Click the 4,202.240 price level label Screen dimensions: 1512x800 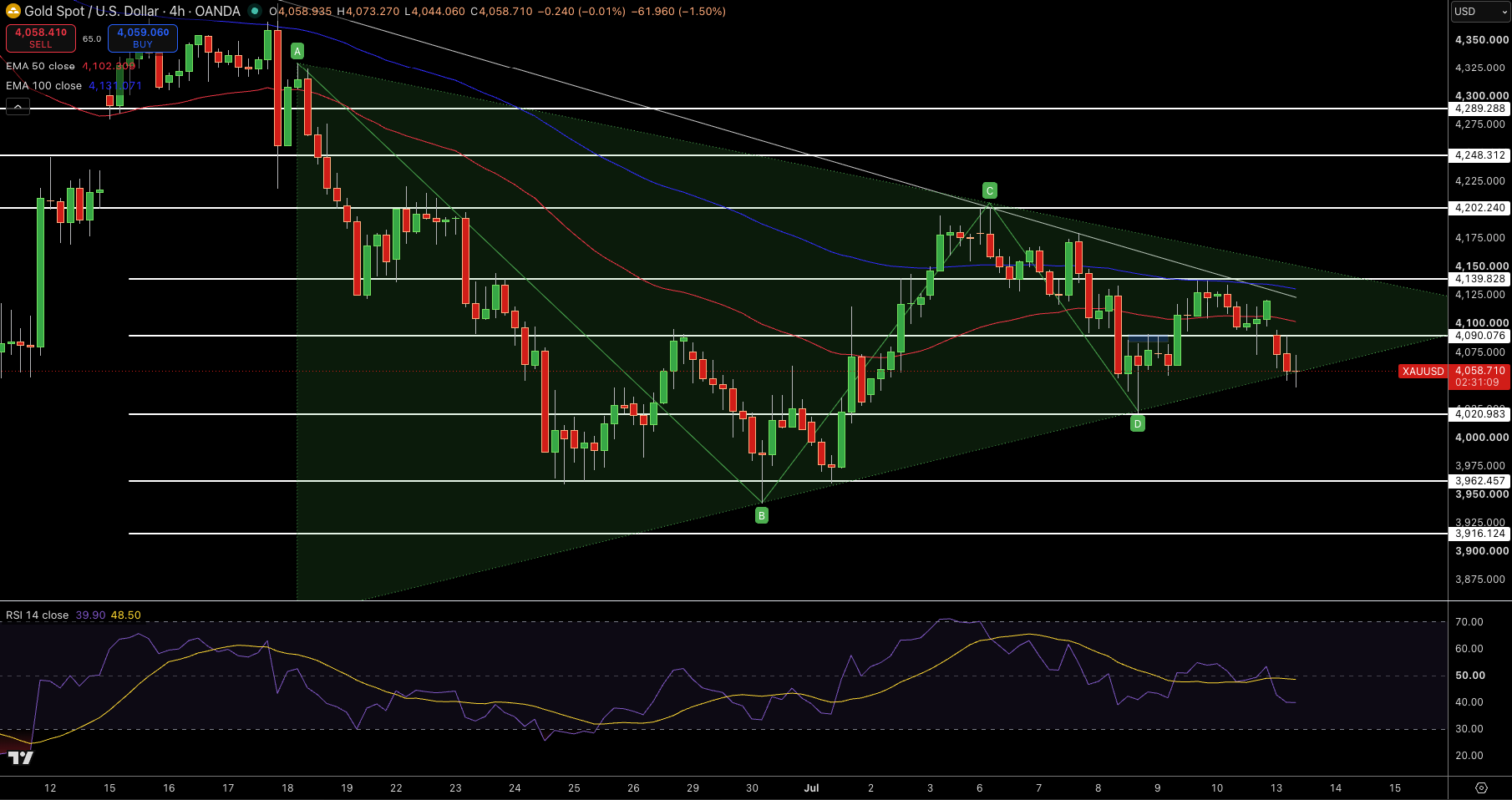[x=1479, y=208]
